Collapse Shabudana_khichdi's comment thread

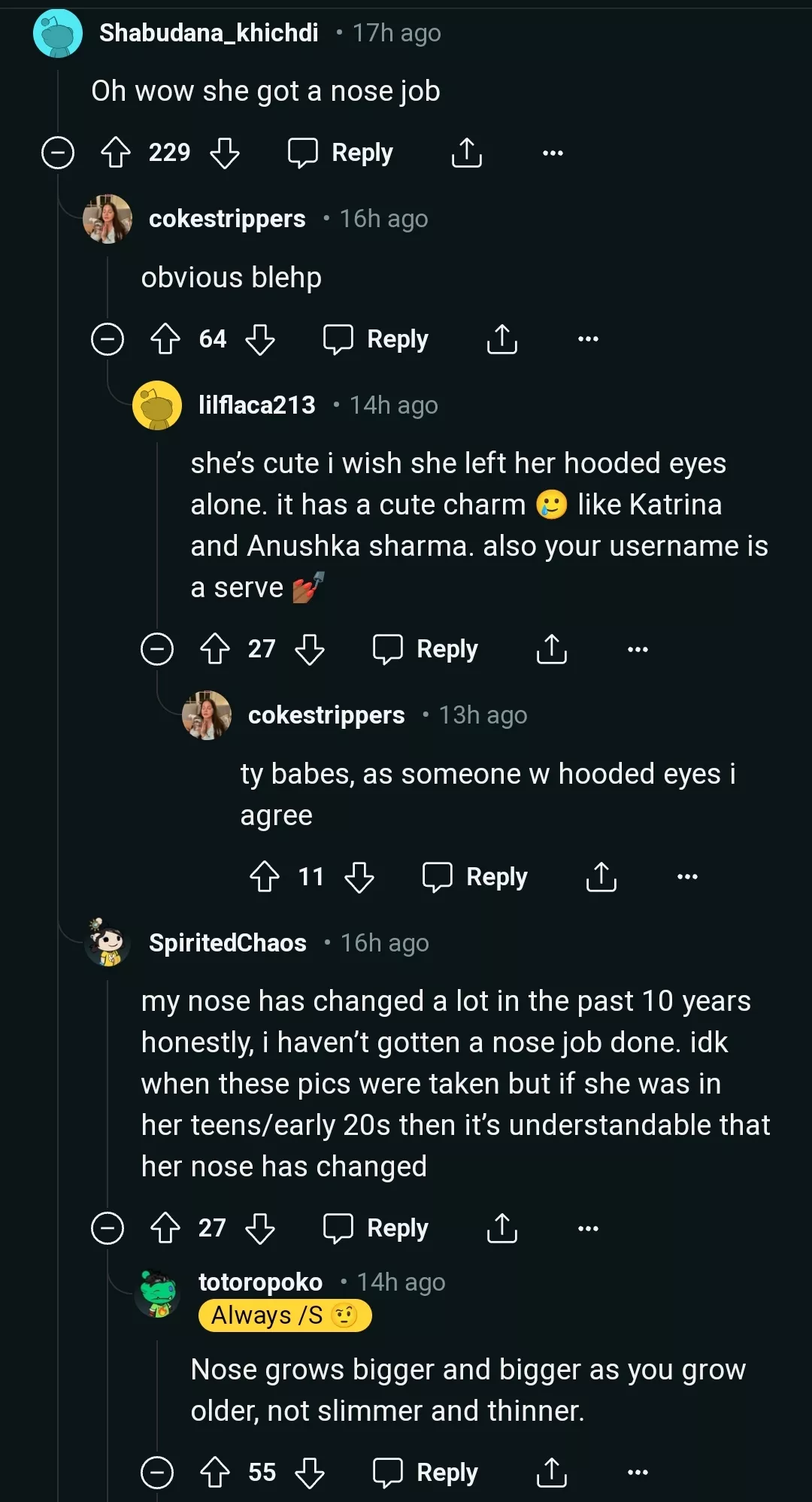(x=58, y=153)
